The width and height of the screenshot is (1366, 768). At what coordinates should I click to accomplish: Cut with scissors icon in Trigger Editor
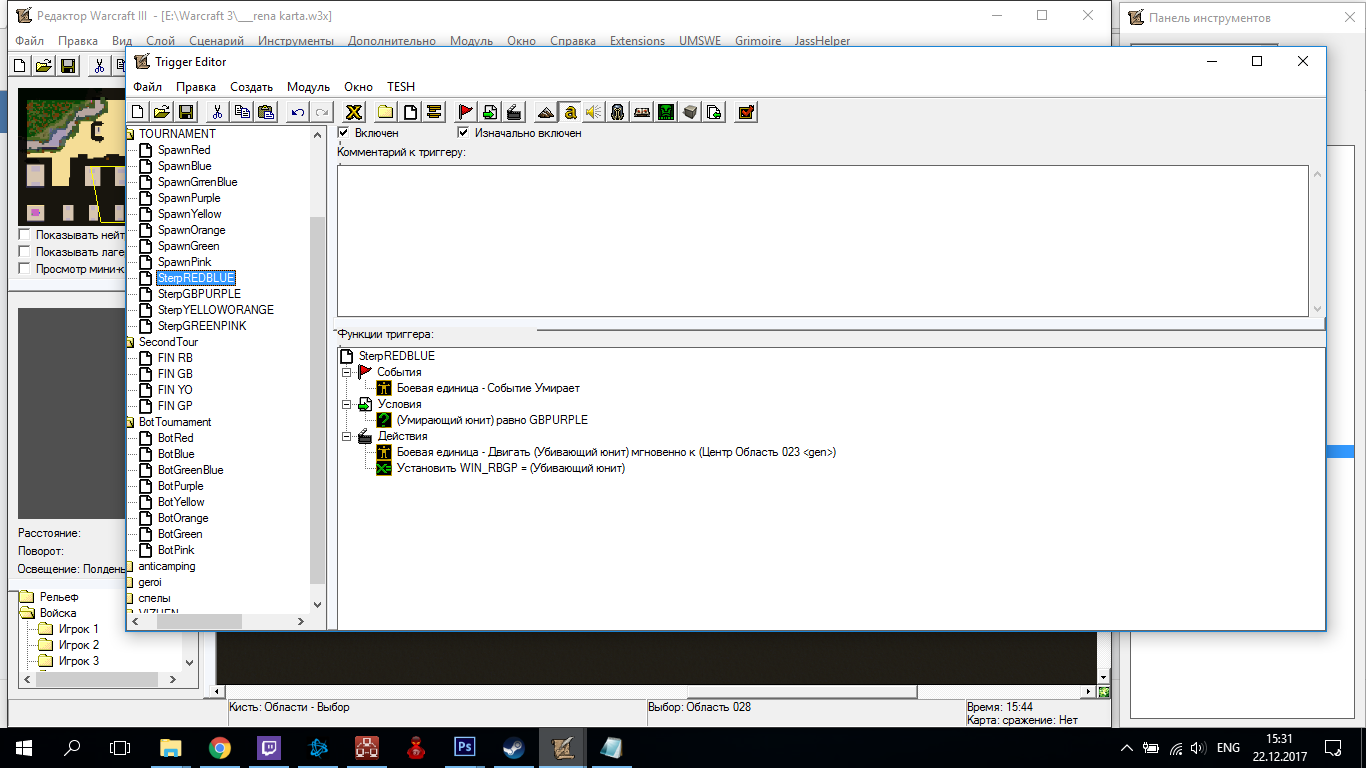tap(217, 112)
